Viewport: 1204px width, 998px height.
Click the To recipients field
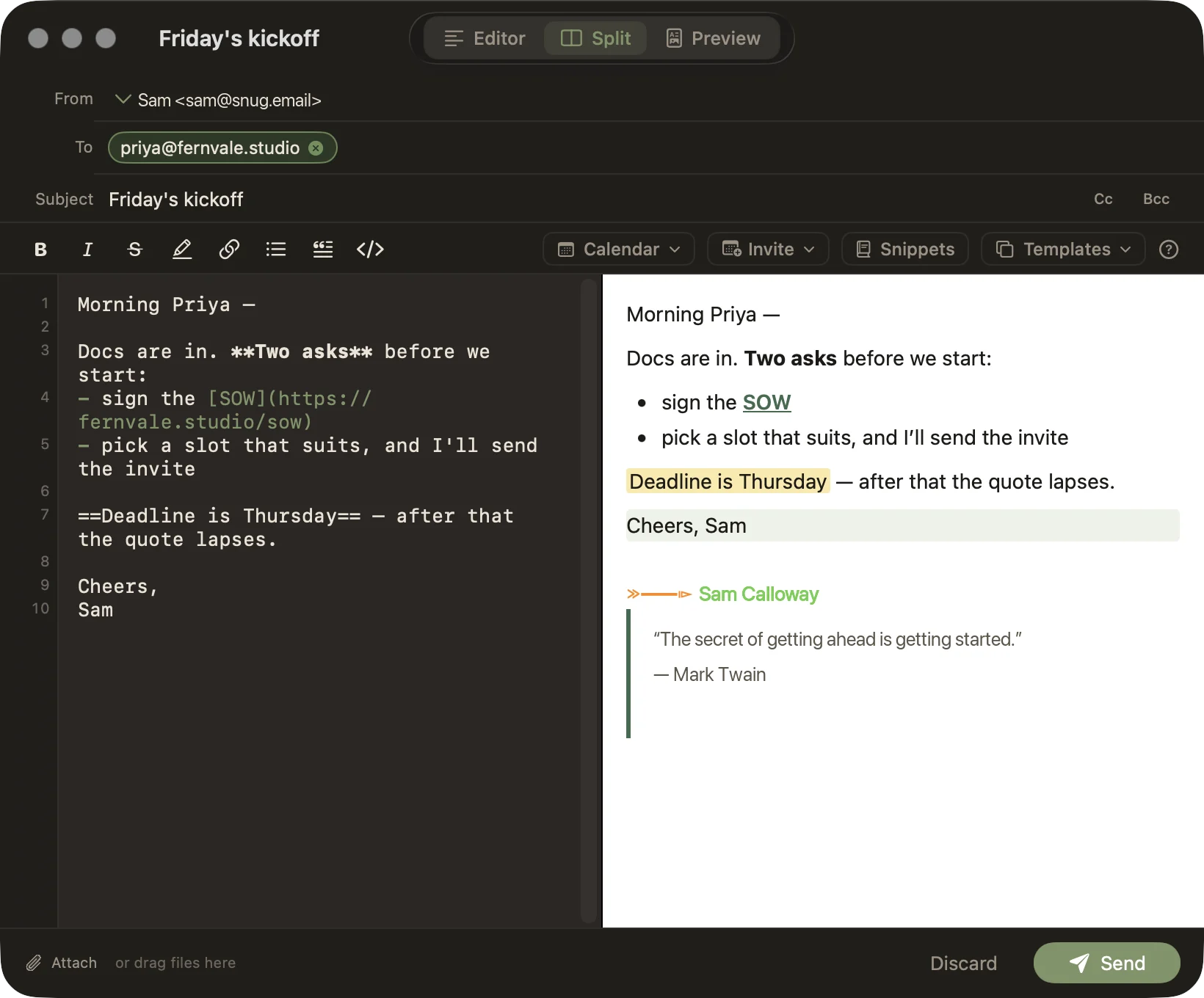coord(649,147)
